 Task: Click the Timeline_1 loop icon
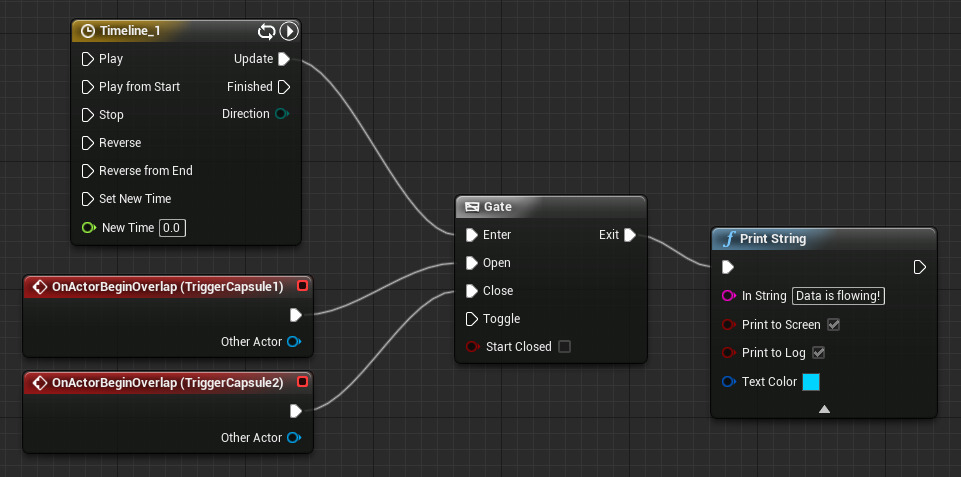(x=267, y=31)
